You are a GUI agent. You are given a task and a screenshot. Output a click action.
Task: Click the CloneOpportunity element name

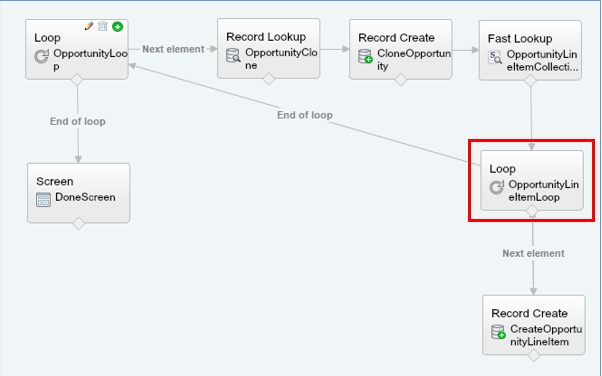[414, 60]
